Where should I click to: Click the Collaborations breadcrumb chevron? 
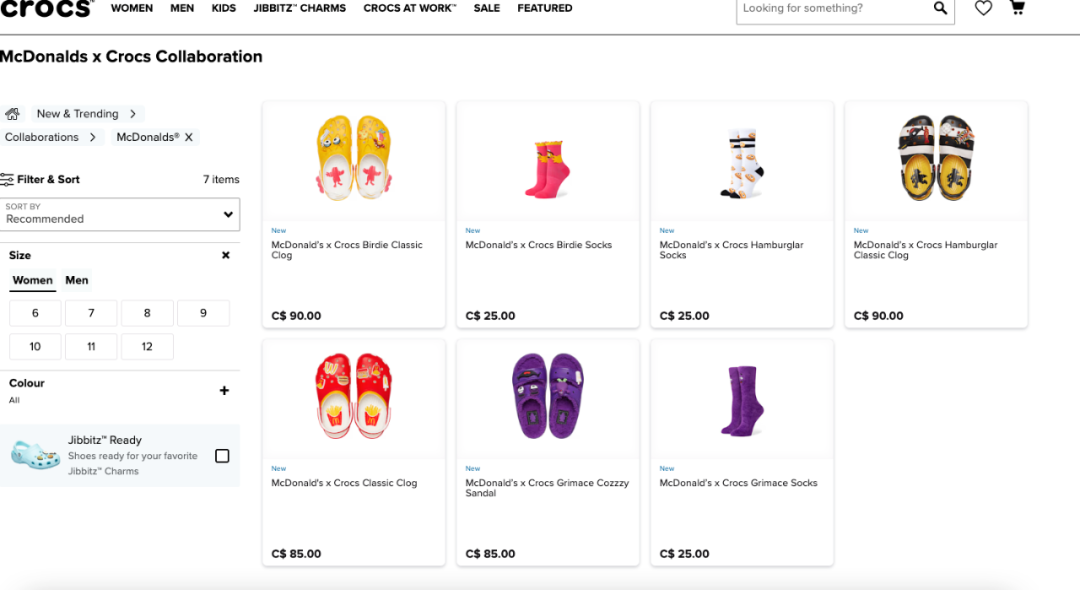pos(92,137)
